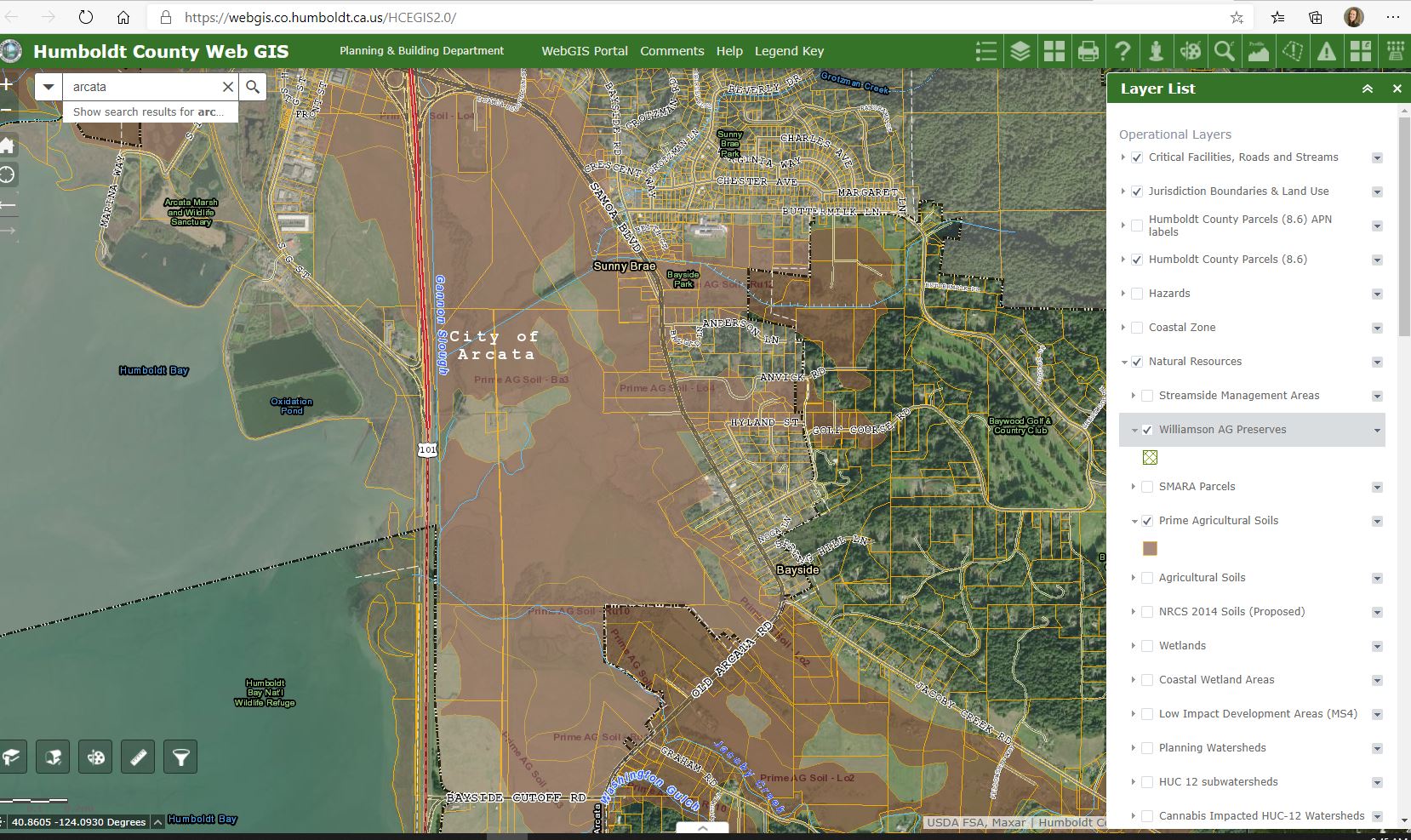This screenshot has height=840, width=1411.
Task: Open the Basemap Gallery grid icon
Action: click(1054, 52)
